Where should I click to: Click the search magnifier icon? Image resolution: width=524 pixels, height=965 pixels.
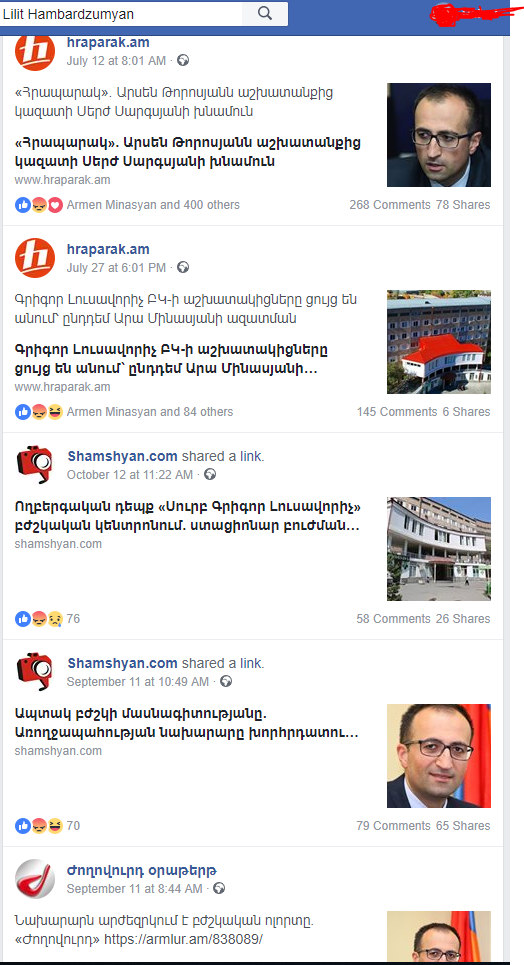(x=265, y=14)
